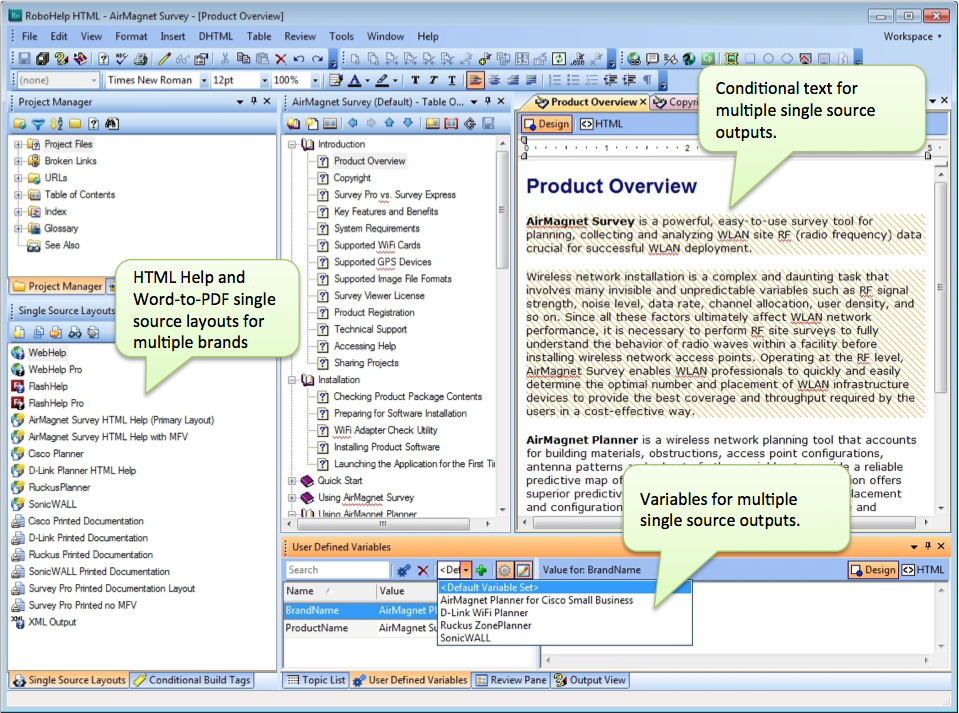The width and height of the screenshot is (959, 713).
Task: Toggle Bold formatting button
Action: [415, 80]
